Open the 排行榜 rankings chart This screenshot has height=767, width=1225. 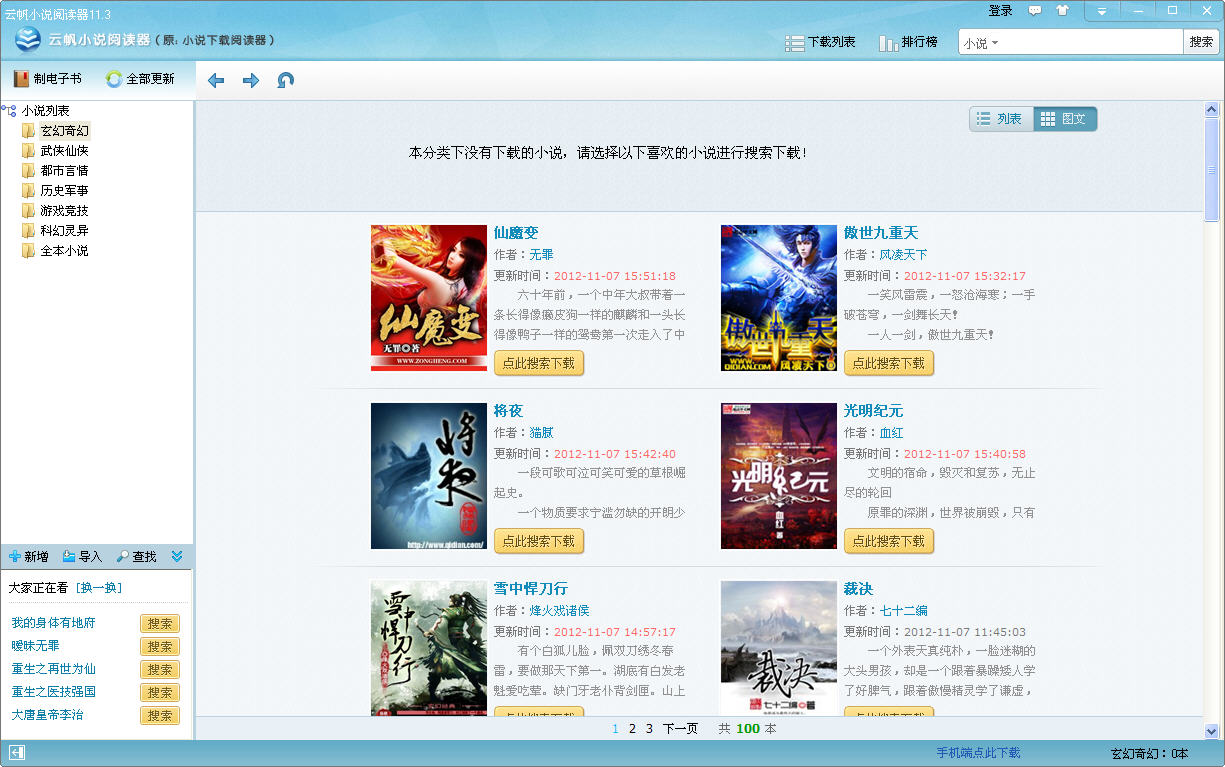pyautogui.click(x=908, y=42)
